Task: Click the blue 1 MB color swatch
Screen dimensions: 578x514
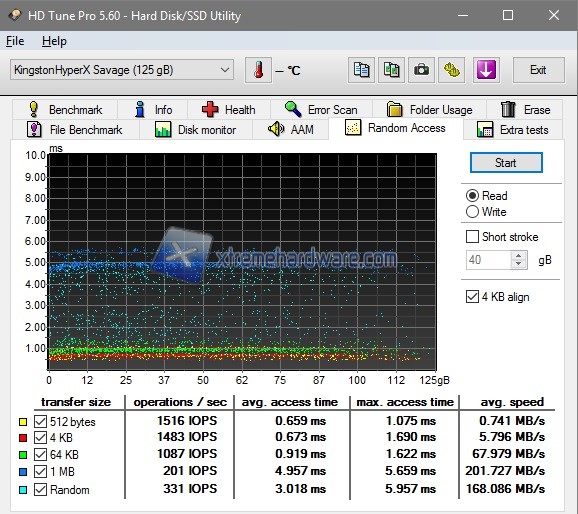Action: pos(22,472)
